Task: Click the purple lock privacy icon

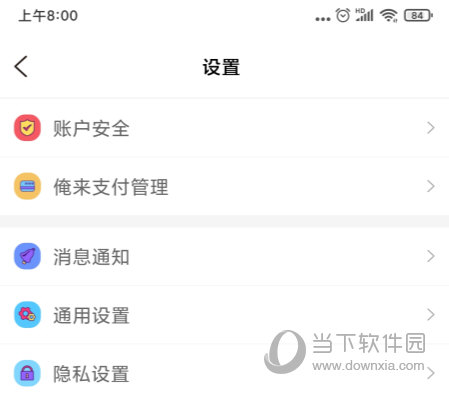Action: (27, 373)
